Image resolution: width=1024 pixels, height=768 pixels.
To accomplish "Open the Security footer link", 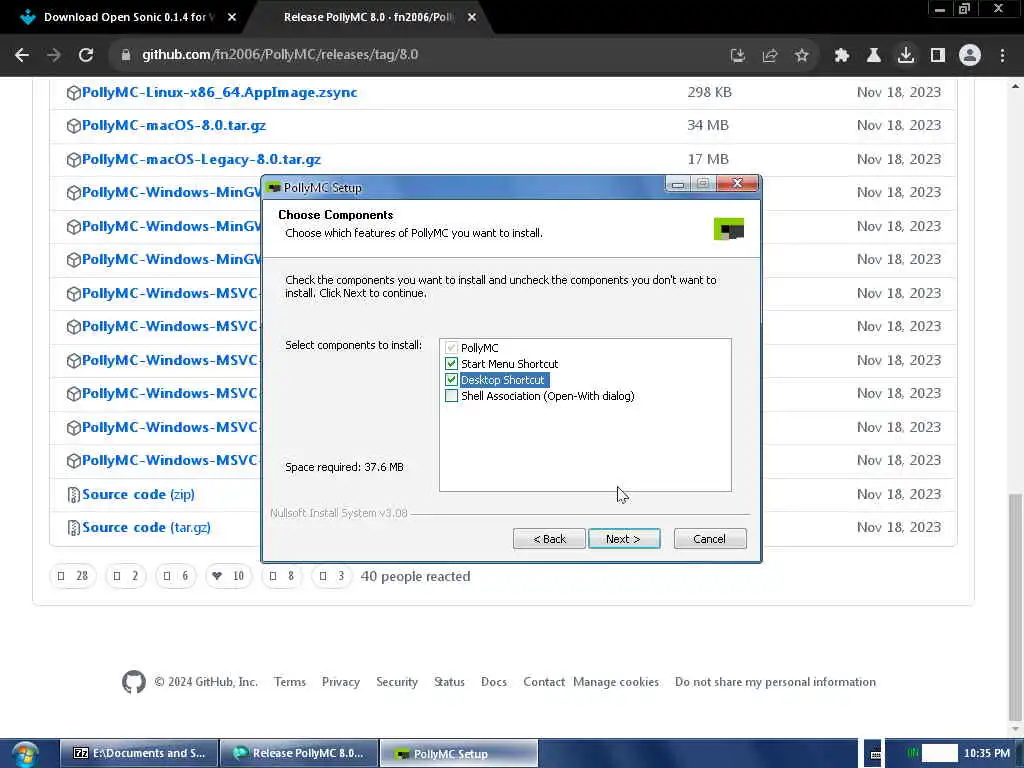I will 396,682.
